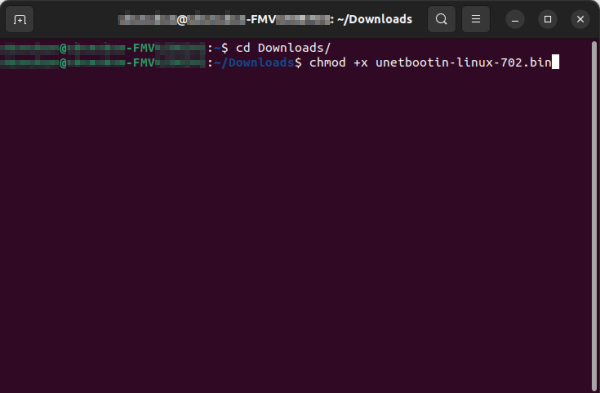This screenshot has width=600, height=393.
Task: Click the 'cd Downloads/' command text
Action: pyautogui.click(x=283, y=48)
